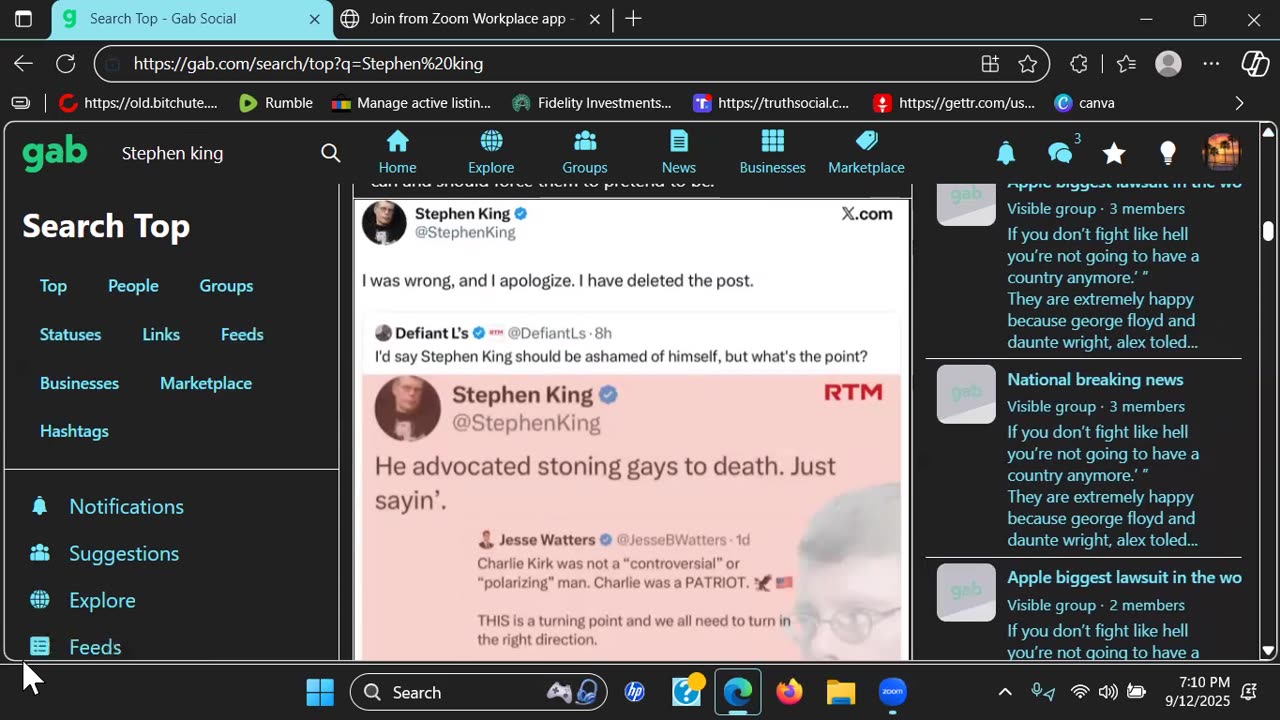Click the page vertical scrollbar thumb
Image resolution: width=1280 pixels, height=720 pixels.
click(x=1268, y=230)
